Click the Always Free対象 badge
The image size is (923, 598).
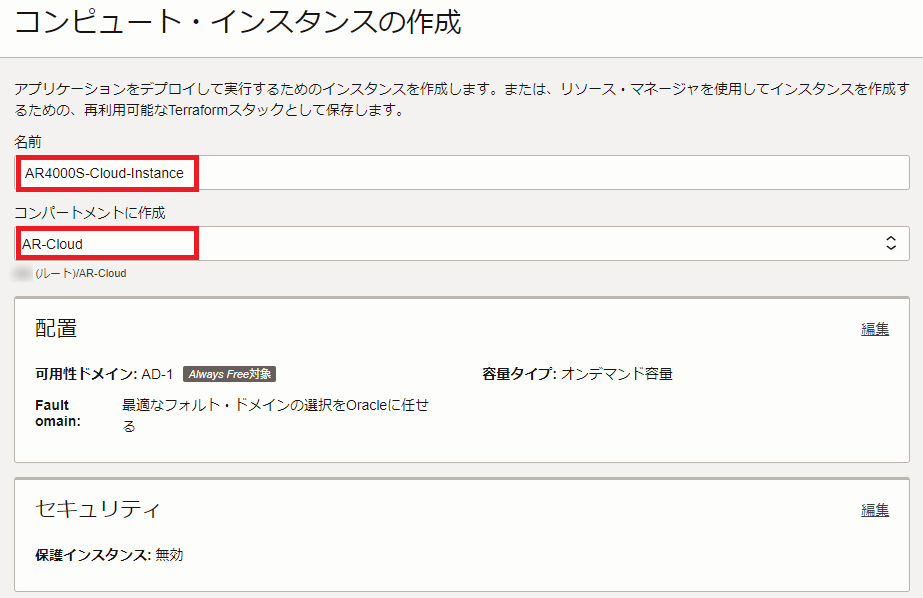[x=229, y=374]
